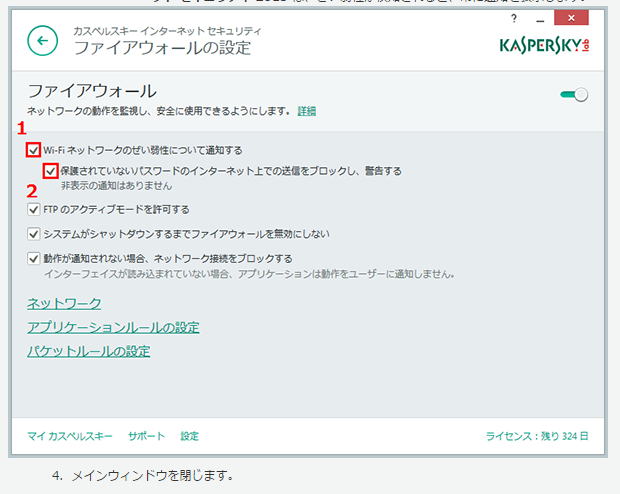Open help with the question mark icon
Image resolution: width=620 pixels, height=494 pixels.
click(514, 18)
